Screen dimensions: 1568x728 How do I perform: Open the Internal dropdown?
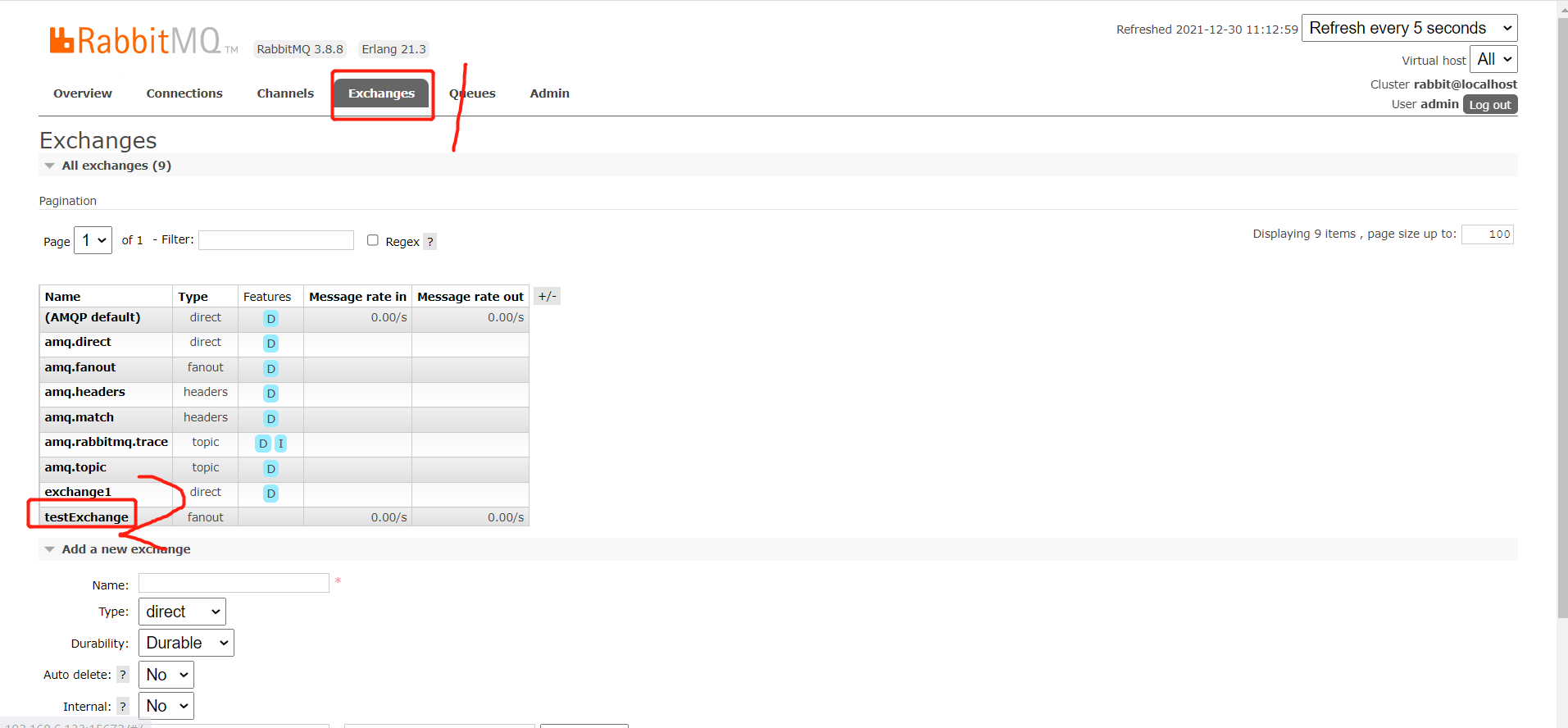click(x=166, y=706)
